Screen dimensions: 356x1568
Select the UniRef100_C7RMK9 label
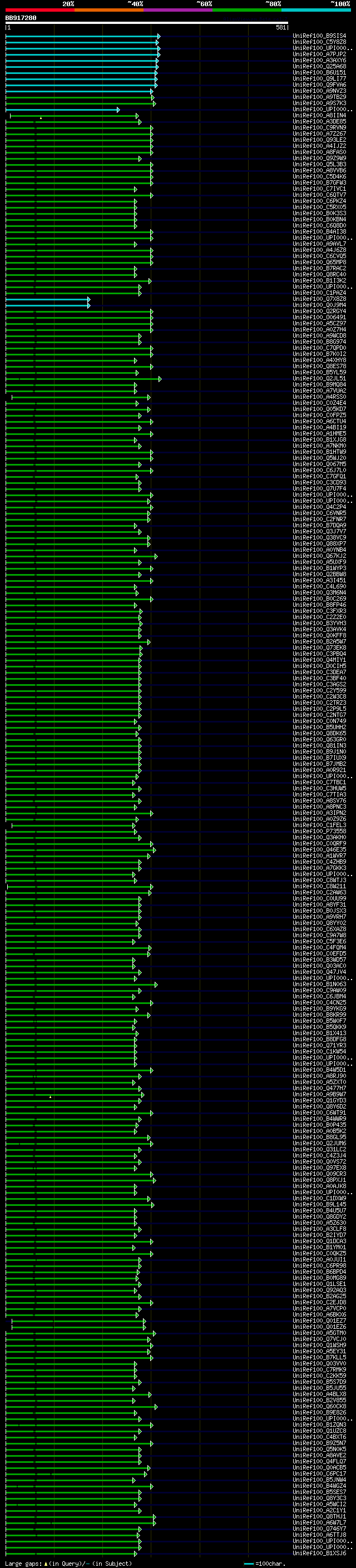(x=319, y=1369)
